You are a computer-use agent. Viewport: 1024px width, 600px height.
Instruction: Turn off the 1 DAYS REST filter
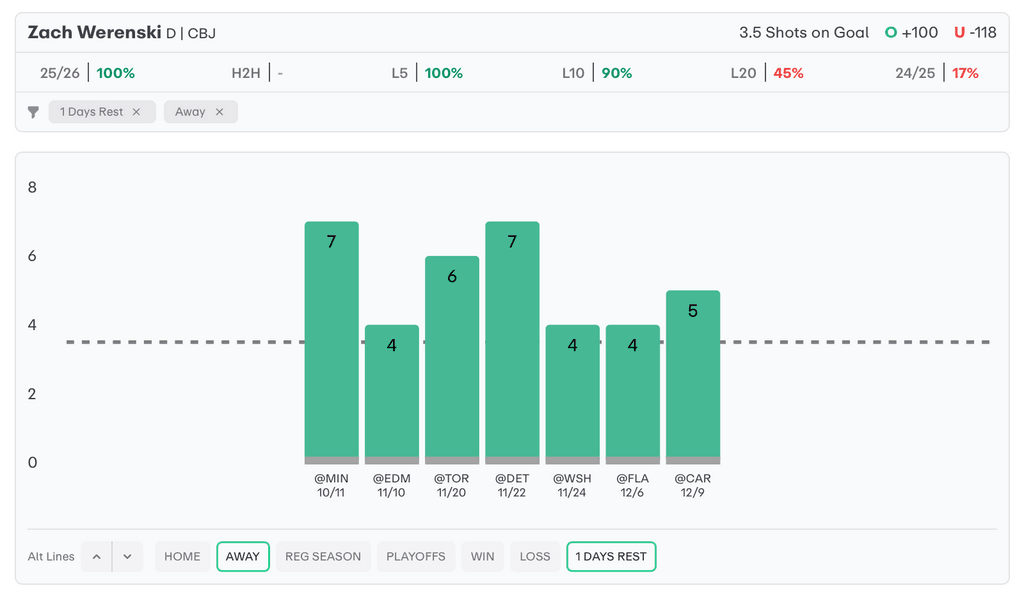(610, 557)
